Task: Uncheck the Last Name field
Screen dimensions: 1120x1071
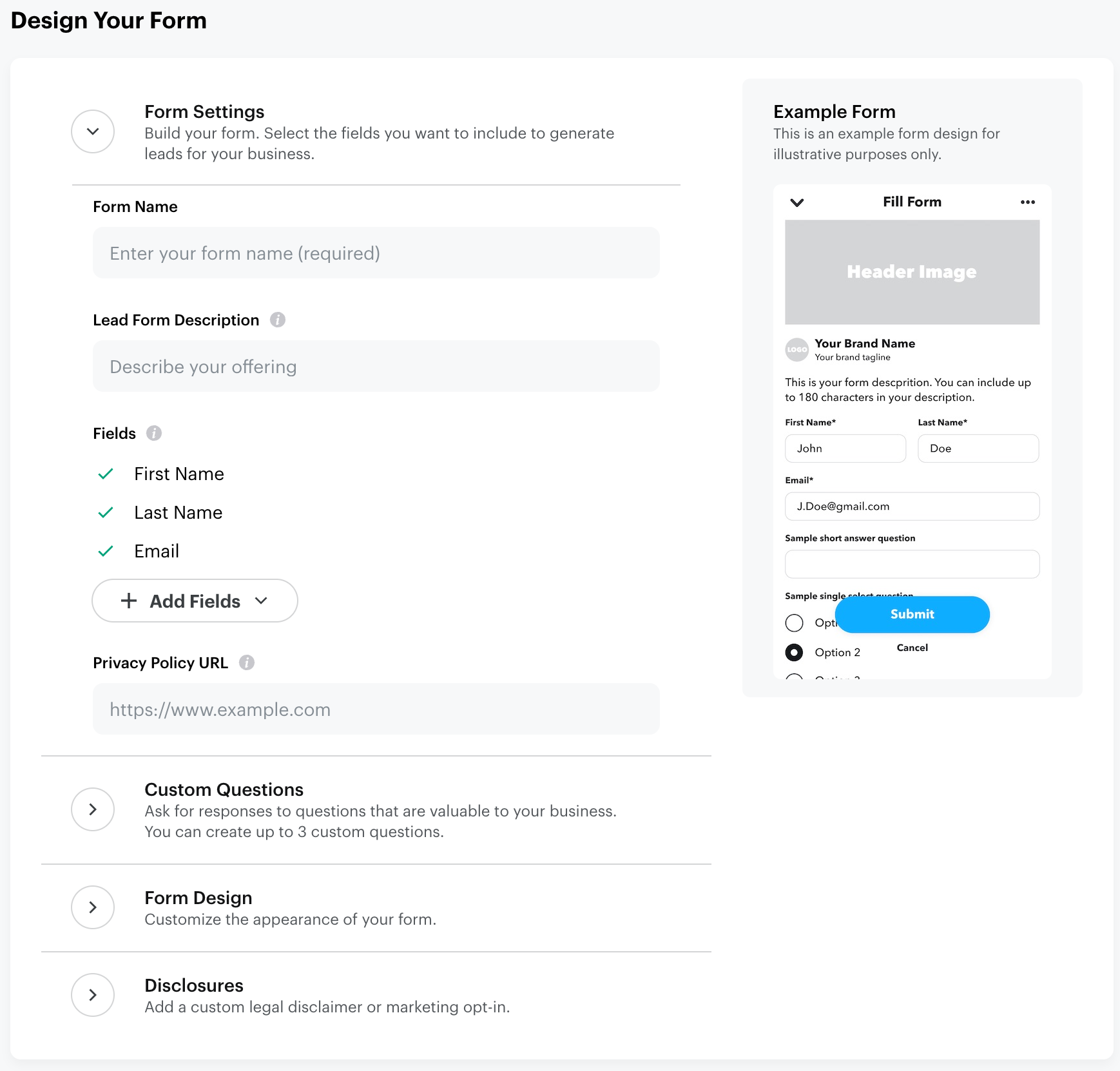Action: click(x=106, y=513)
